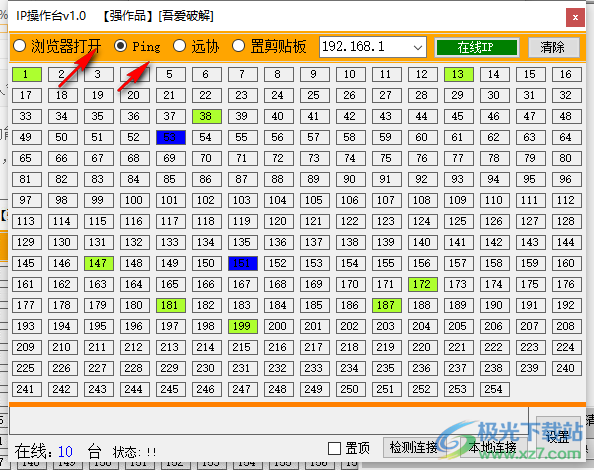Click IP cell 168
The image size is (594, 470).
coord(279,284)
